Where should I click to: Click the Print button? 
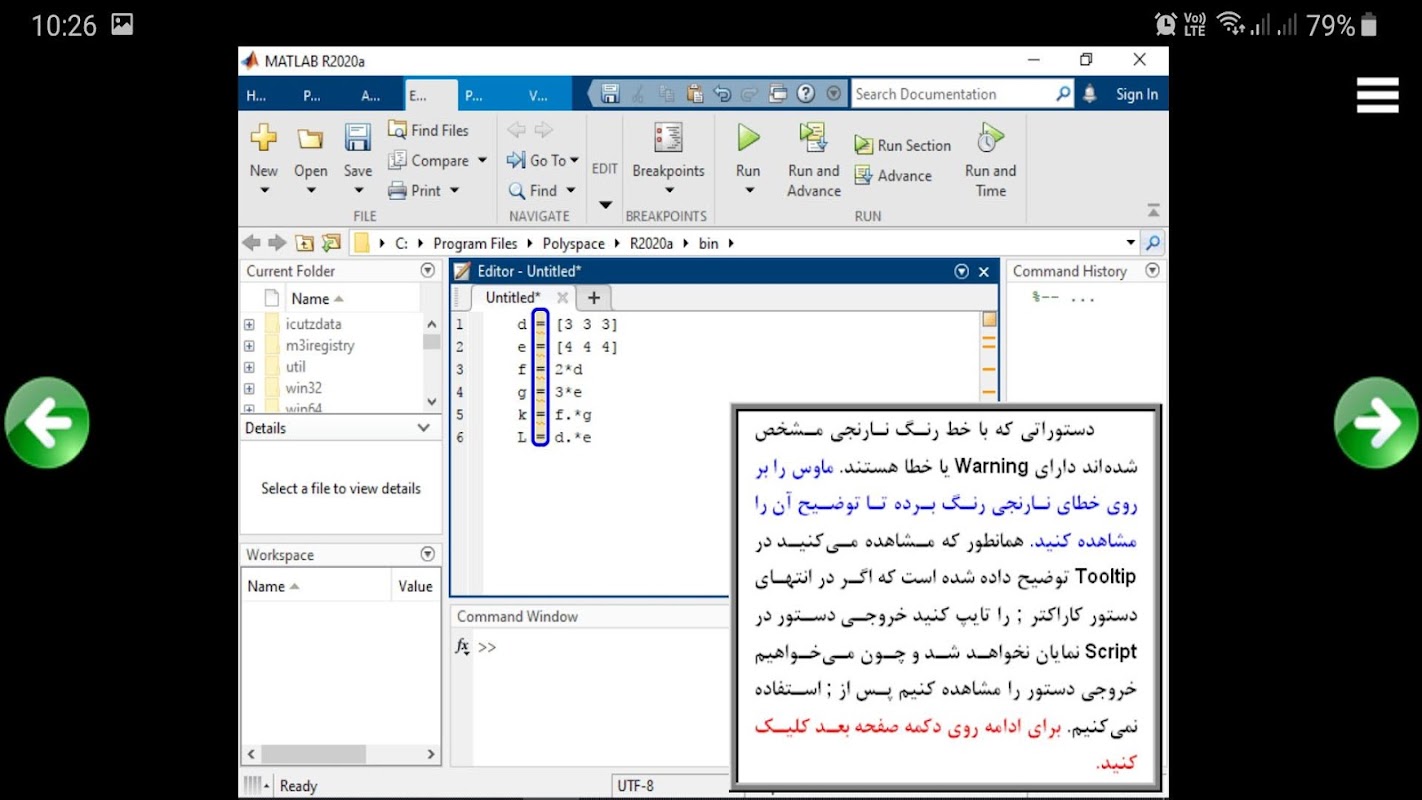[x=414, y=190]
